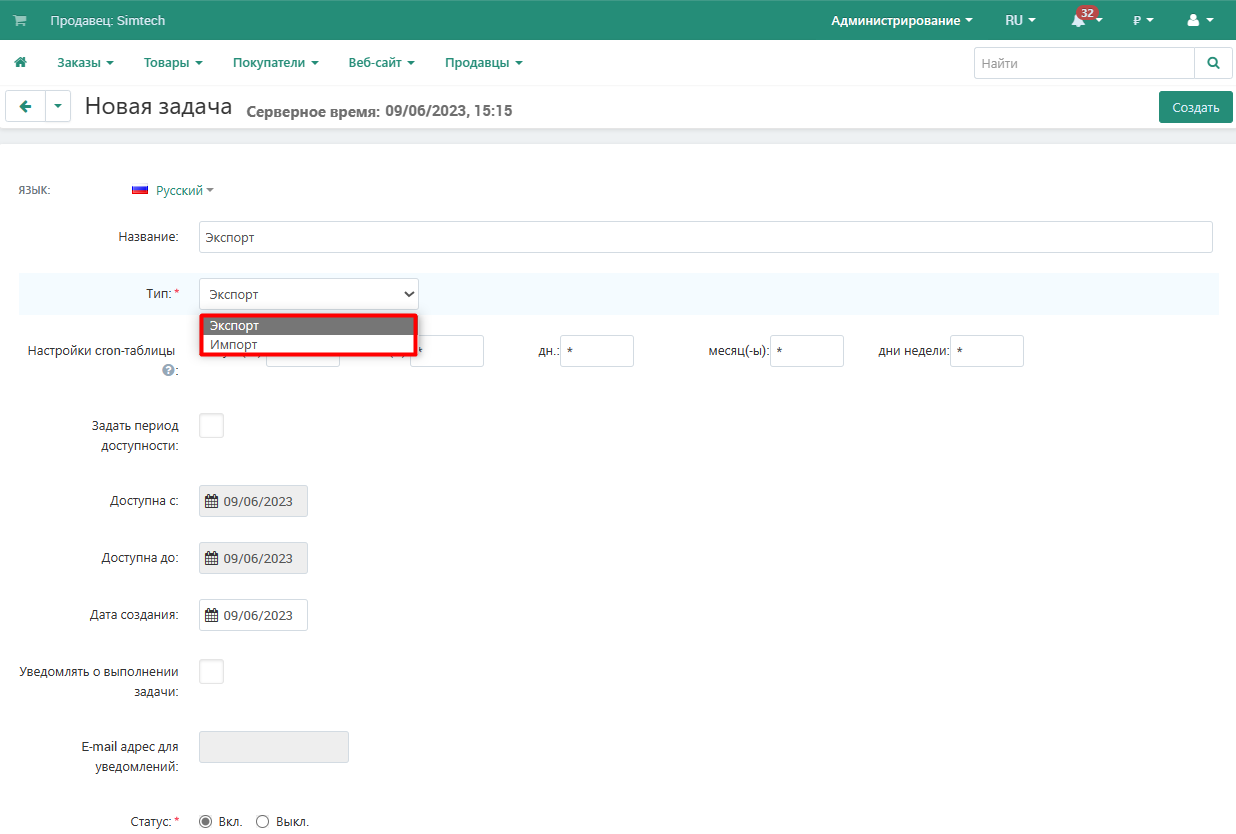Enable "Задать период доступности" checkbox
1236x834 pixels.
point(212,426)
